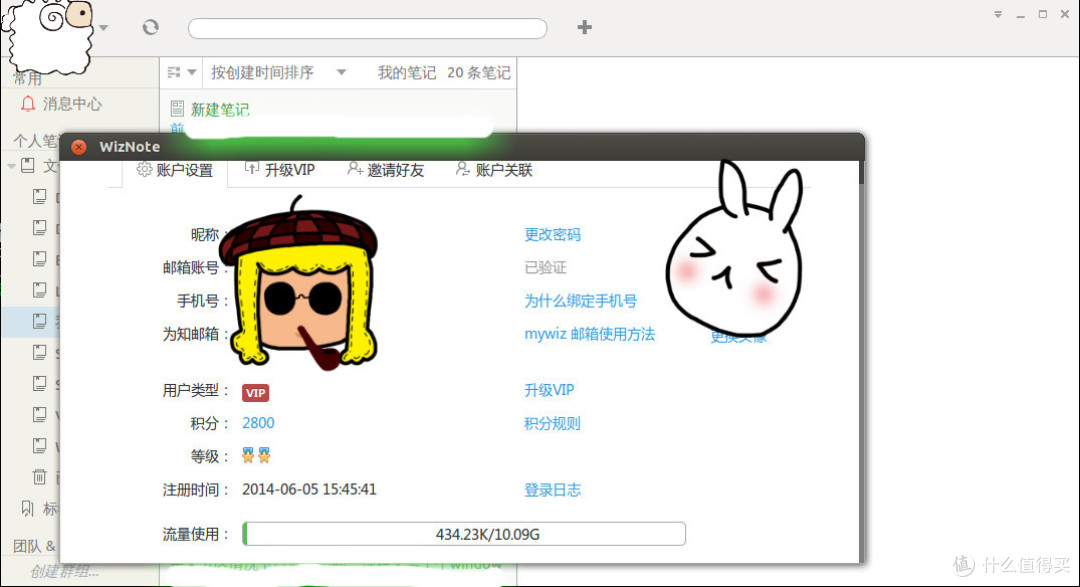Viewport: 1080px width, 587px height.
Task: Click the 流量使用 progress bar
Action: [x=464, y=534]
